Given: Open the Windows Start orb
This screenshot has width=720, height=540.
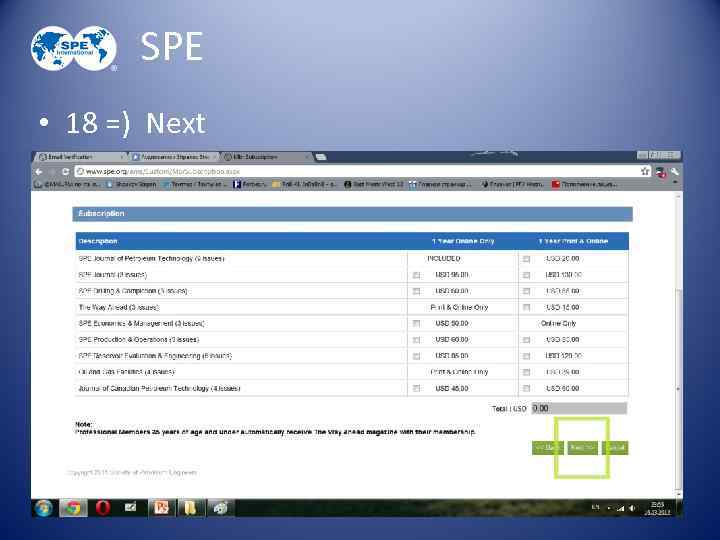Looking at the screenshot, I should coord(44,508).
